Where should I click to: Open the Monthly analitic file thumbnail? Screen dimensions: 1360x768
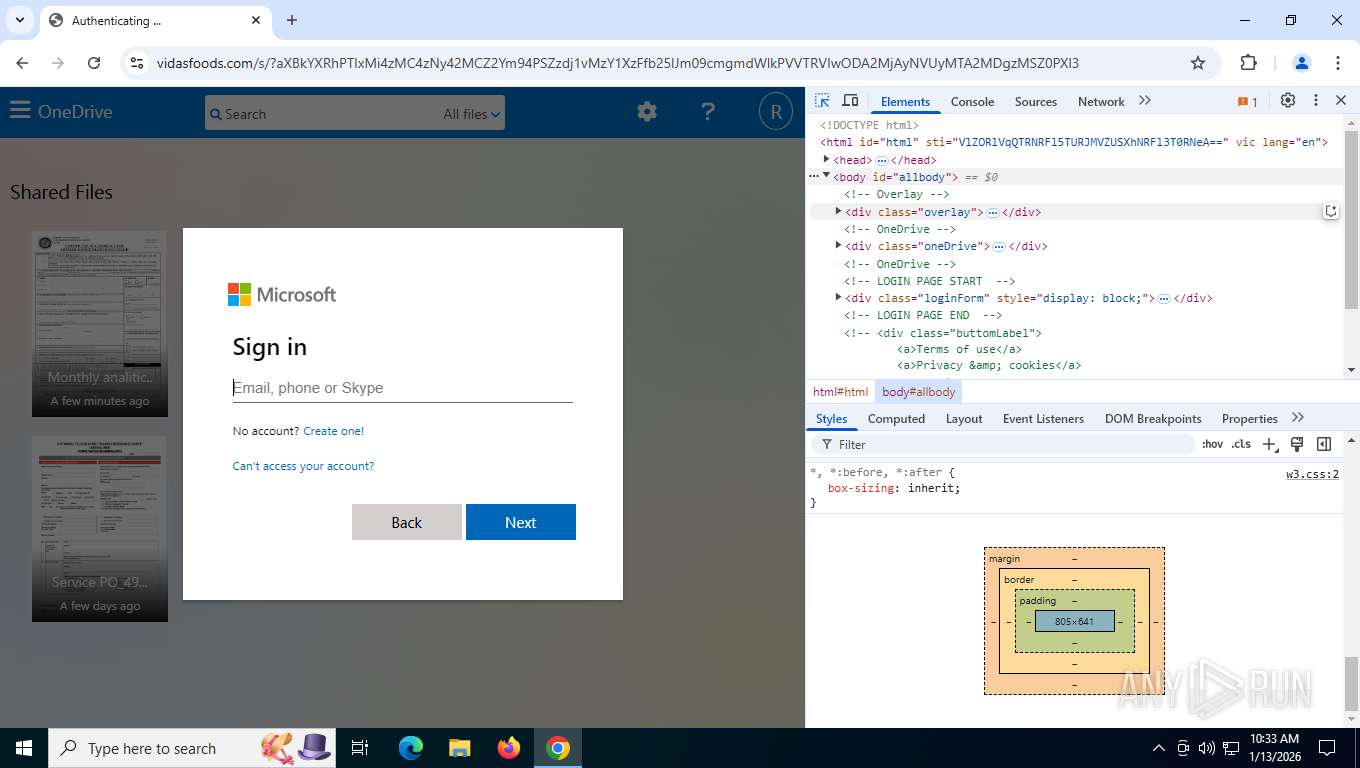coord(100,324)
